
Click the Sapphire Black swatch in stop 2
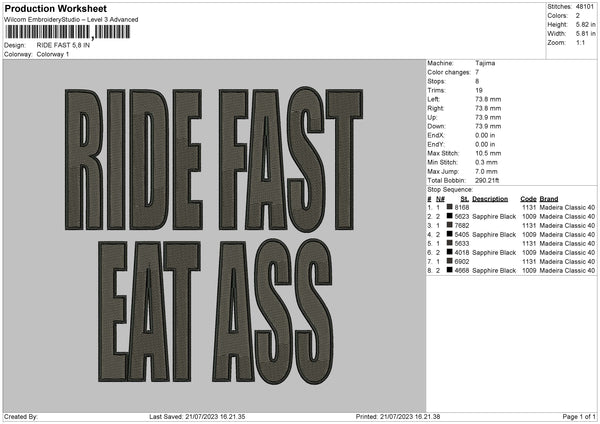point(450,216)
